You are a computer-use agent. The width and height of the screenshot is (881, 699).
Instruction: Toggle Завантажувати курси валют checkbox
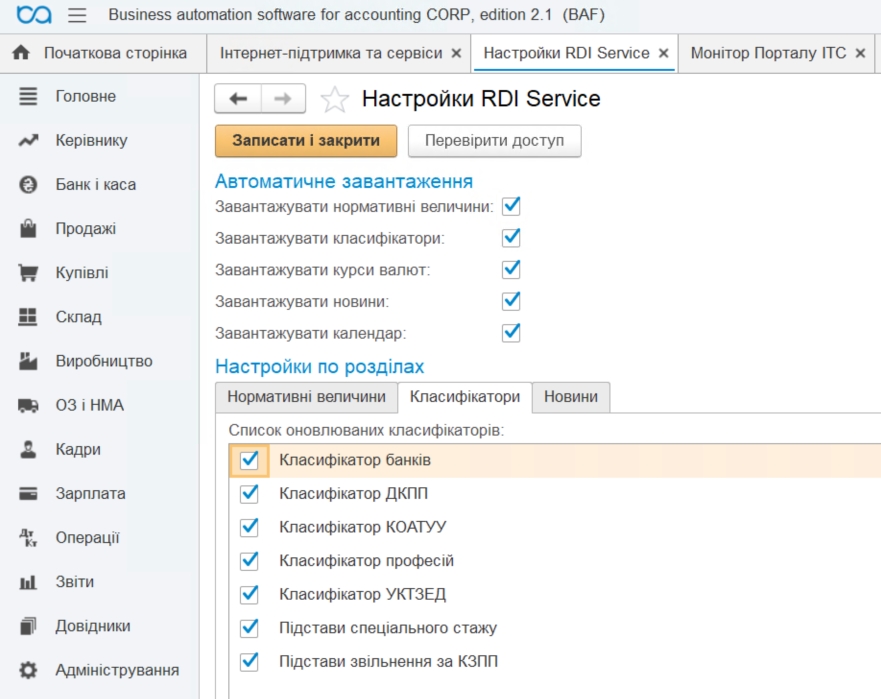click(511, 269)
